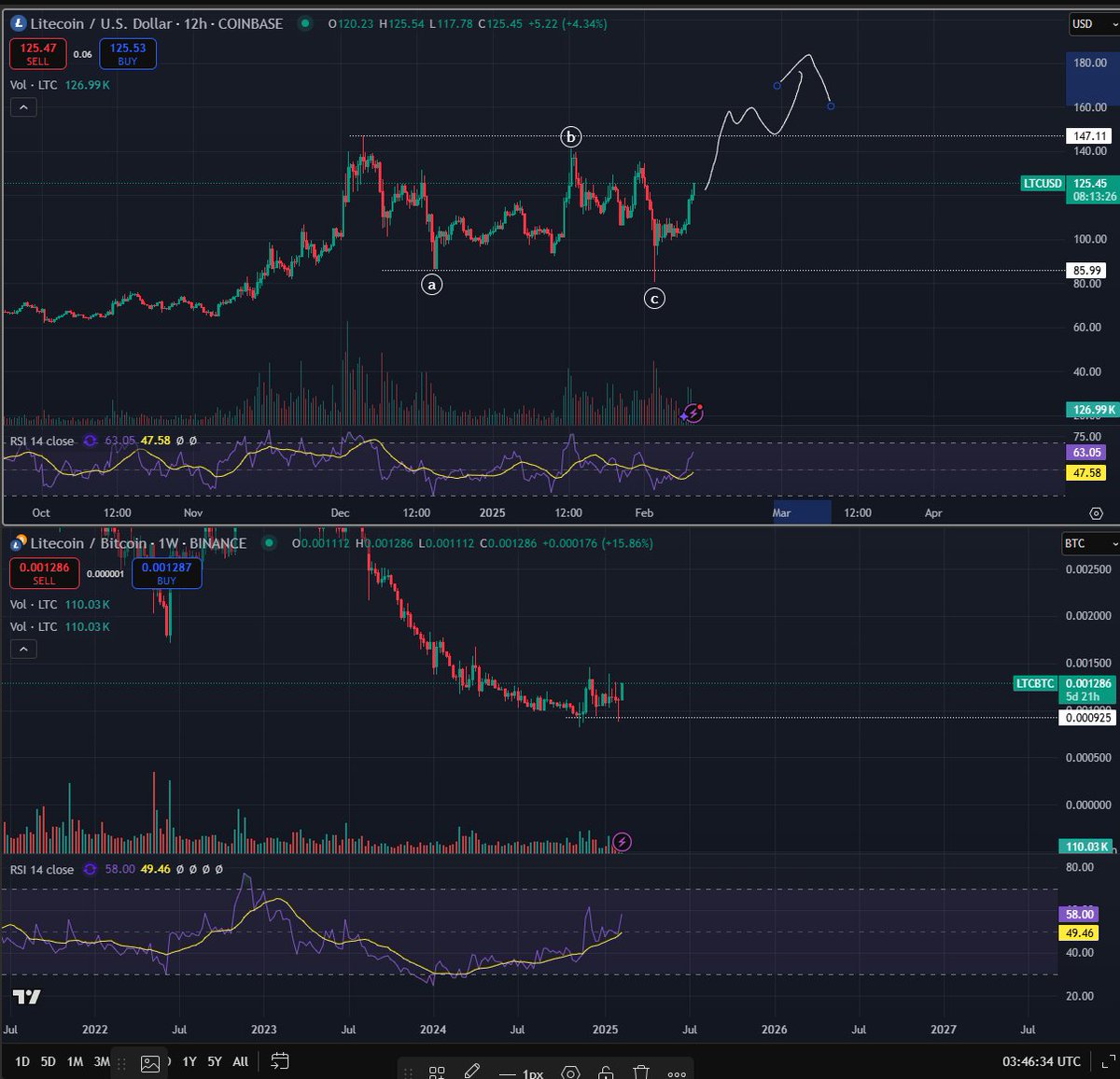Click the SELL button showing 0.001286
The image size is (1120, 1079).
44,573
